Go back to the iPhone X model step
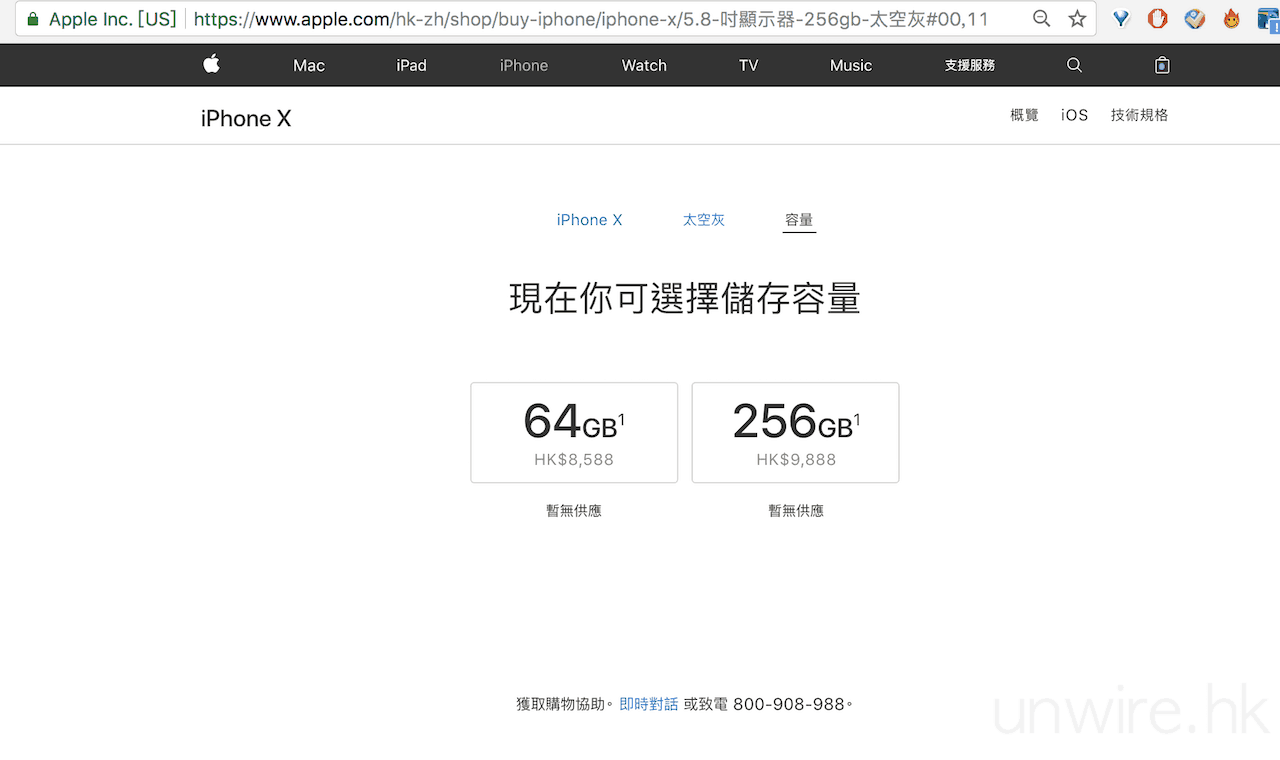Viewport: 1280px width, 760px height. point(589,220)
